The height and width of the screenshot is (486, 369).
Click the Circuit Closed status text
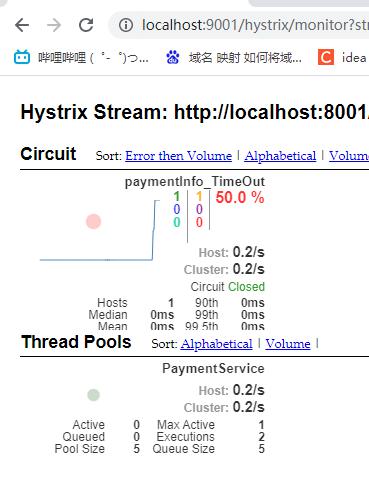(228, 287)
